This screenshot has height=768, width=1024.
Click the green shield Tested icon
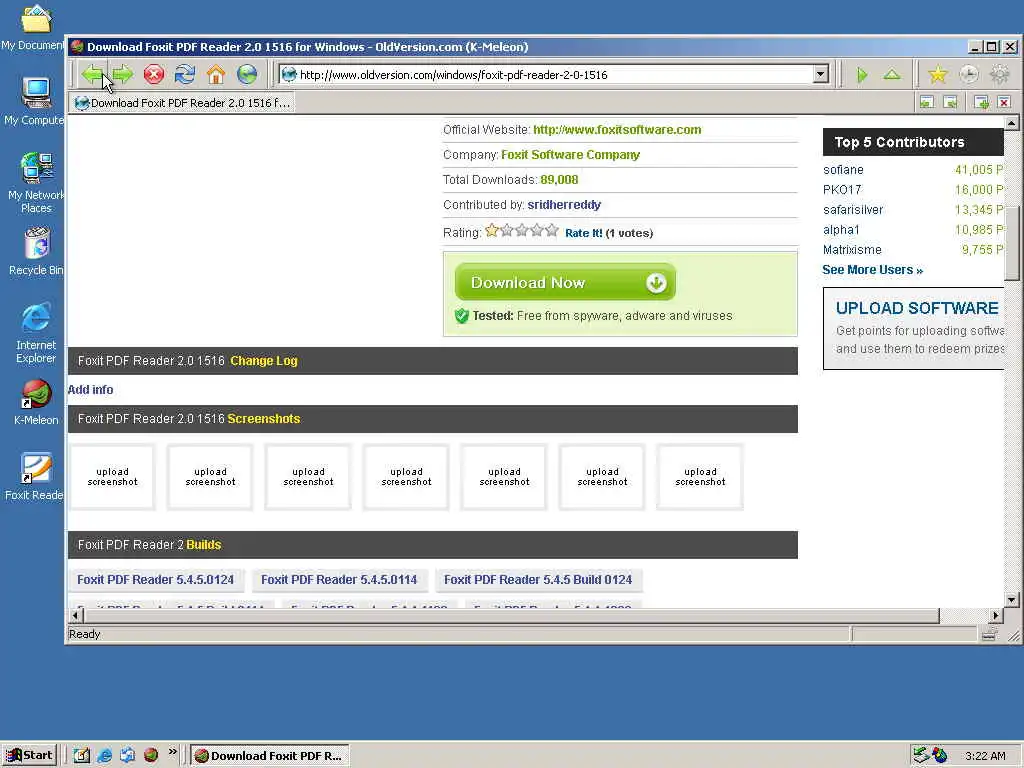click(462, 316)
